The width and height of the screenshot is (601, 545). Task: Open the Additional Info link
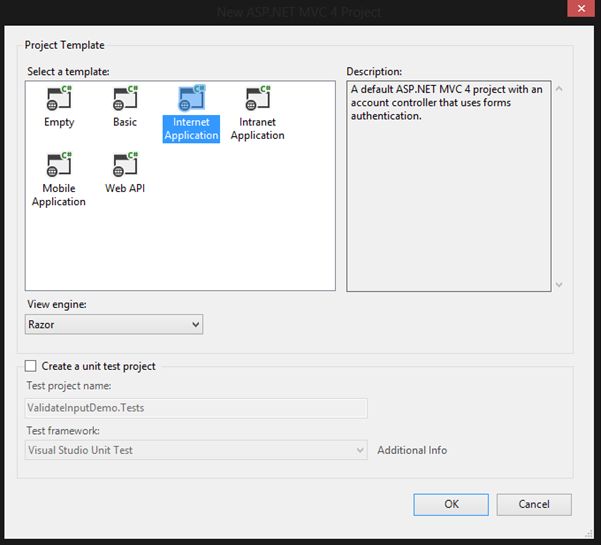coord(412,450)
